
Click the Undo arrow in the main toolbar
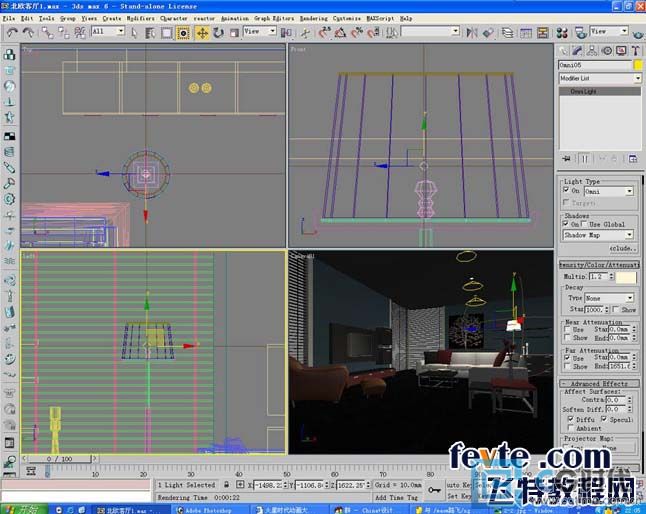12,33
